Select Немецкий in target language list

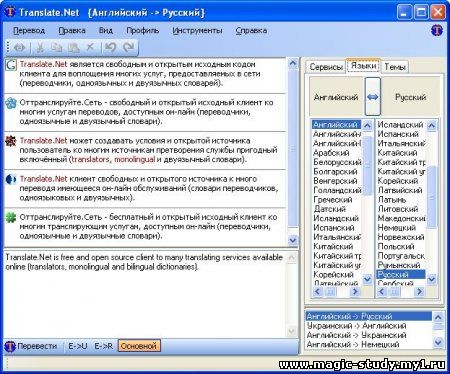(x=401, y=228)
